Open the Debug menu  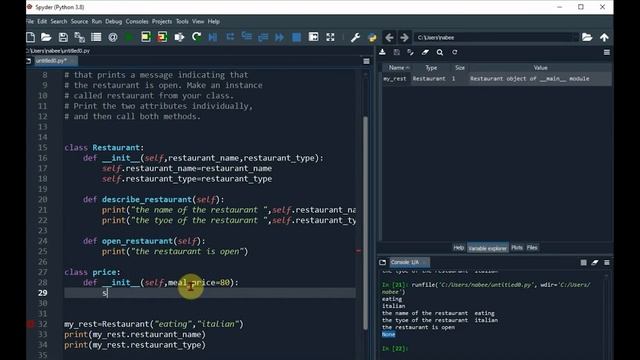coord(113,21)
